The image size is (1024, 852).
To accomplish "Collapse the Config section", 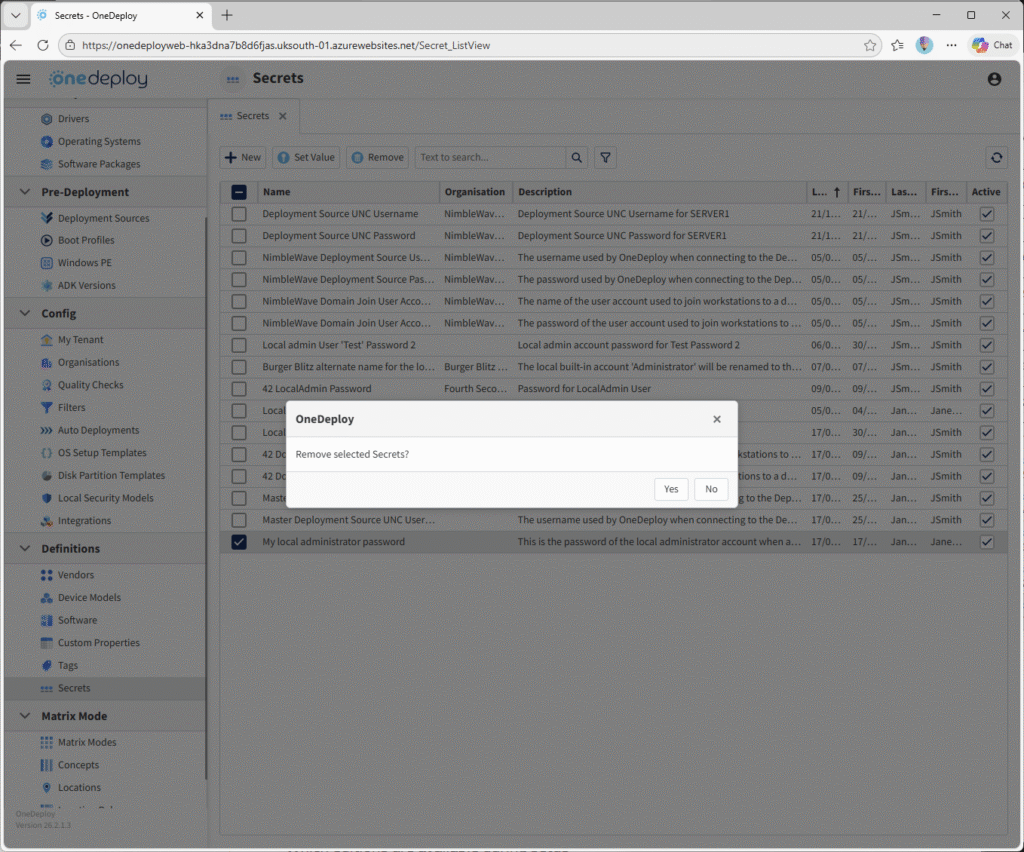I will point(25,313).
